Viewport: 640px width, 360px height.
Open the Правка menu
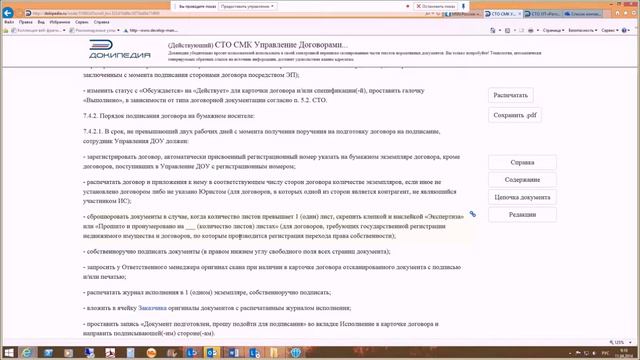click(x=25, y=22)
